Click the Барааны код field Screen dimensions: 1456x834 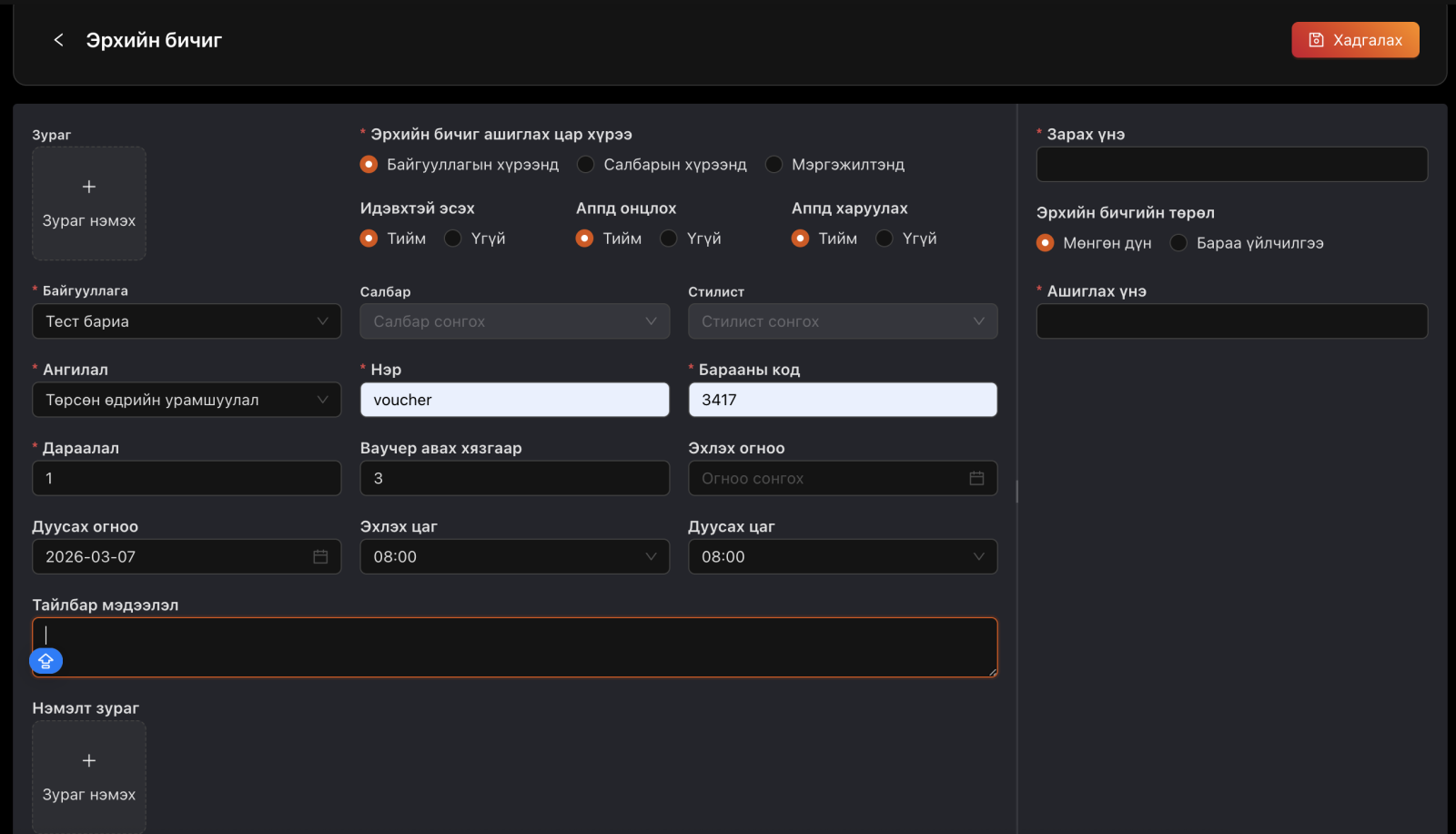point(842,400)
